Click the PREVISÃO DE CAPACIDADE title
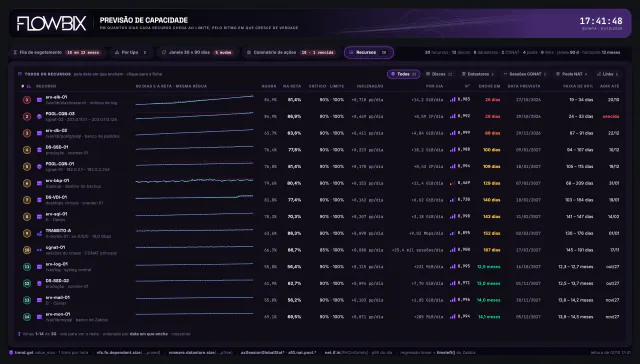The height and width of the screenshot is (364, 640). (x=144, y=20)
